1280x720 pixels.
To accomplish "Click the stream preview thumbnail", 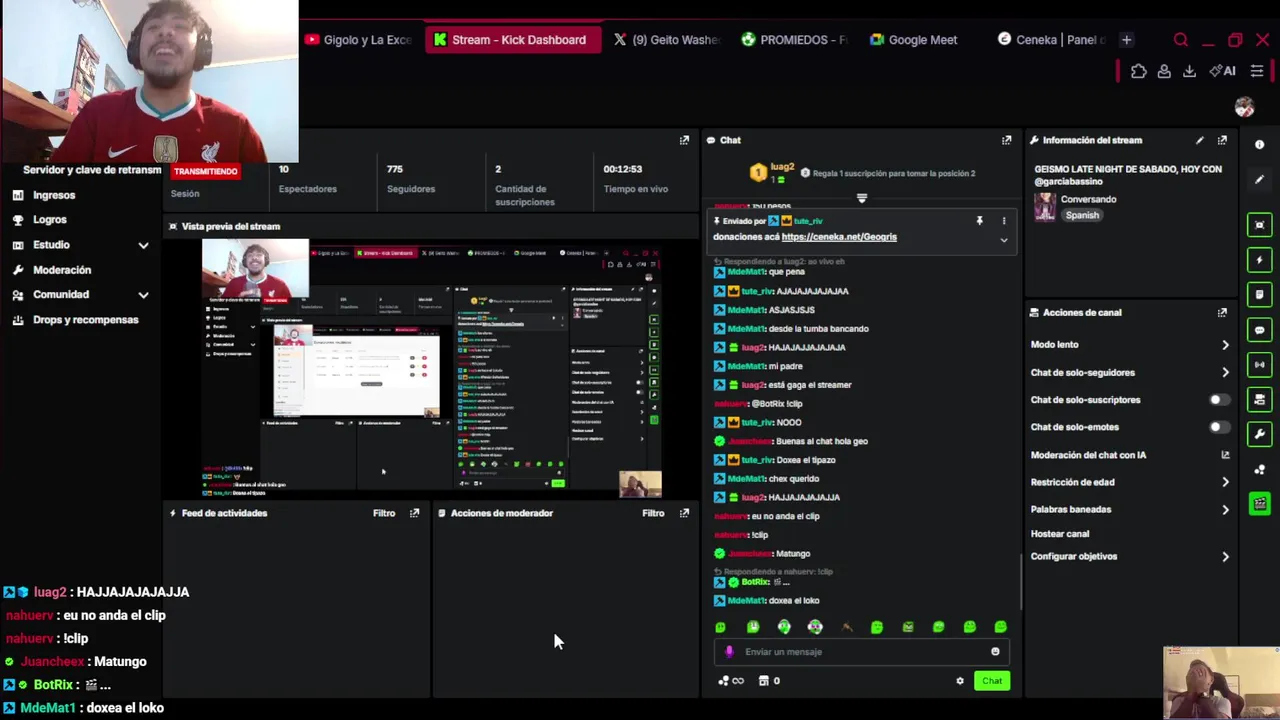I will 431,368.
